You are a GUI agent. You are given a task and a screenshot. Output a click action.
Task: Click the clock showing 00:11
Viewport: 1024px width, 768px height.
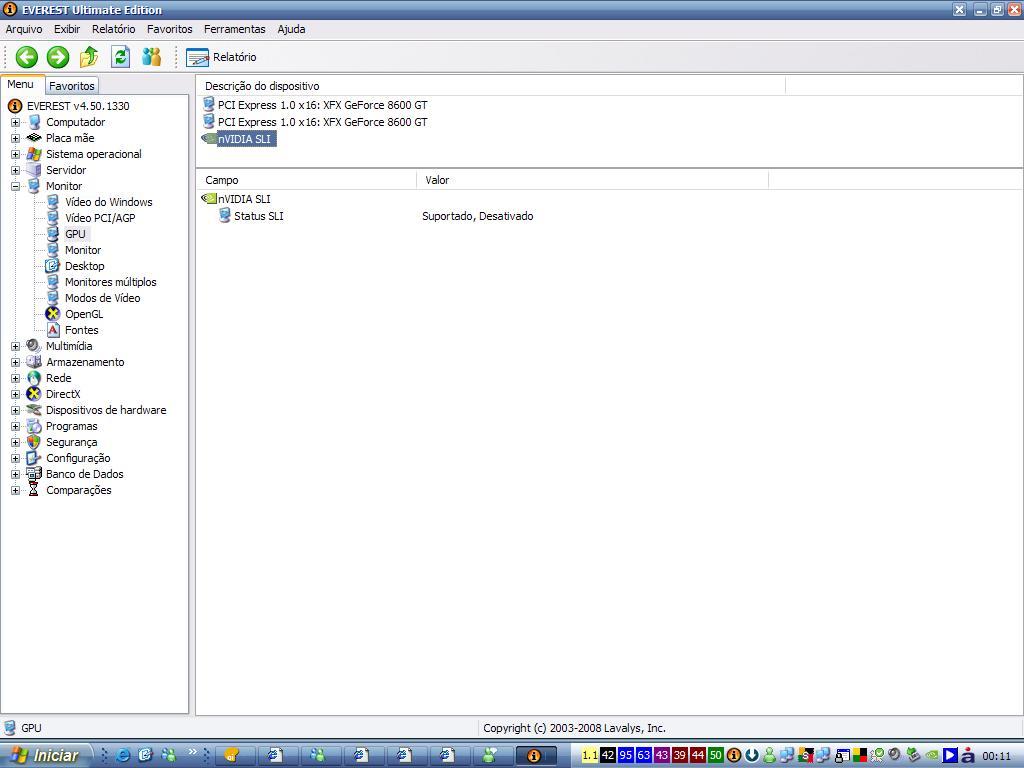(x=997, y=756)
